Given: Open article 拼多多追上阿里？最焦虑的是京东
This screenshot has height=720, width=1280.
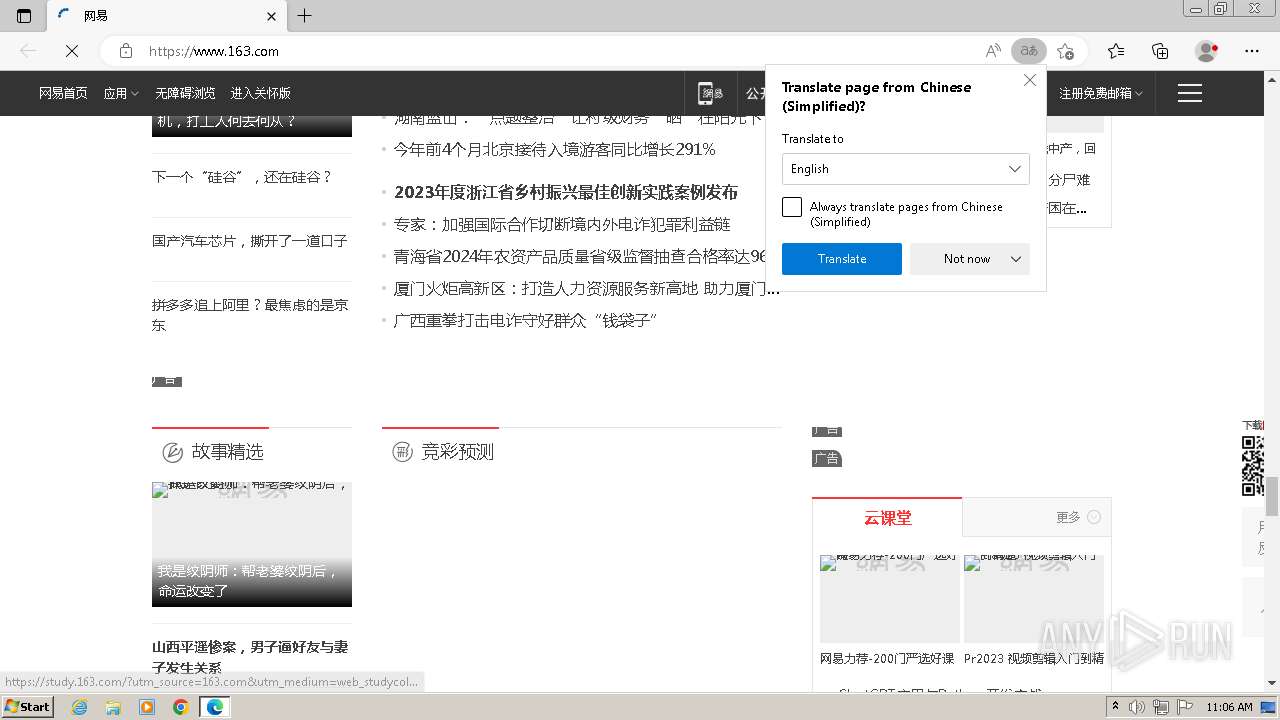Looking at the screenshot, I should [250, 315].
